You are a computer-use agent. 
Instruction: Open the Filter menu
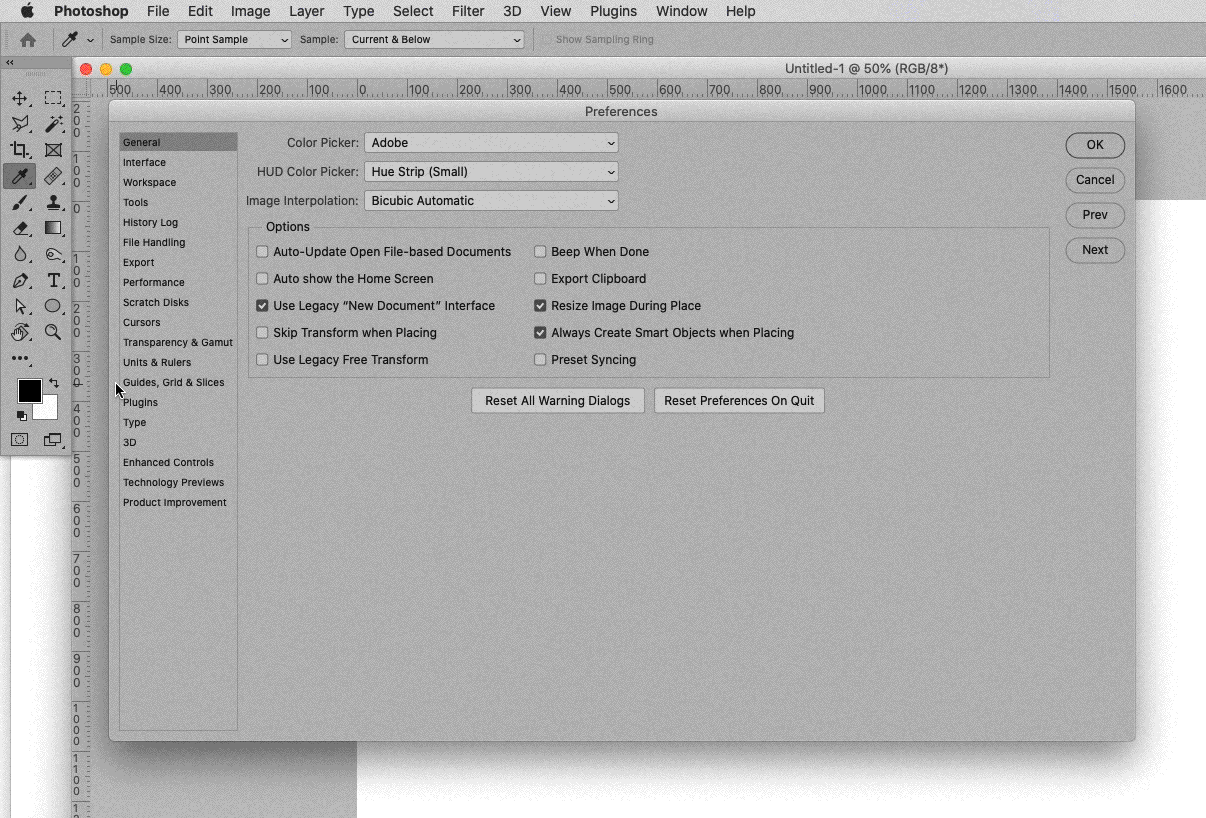468,11
